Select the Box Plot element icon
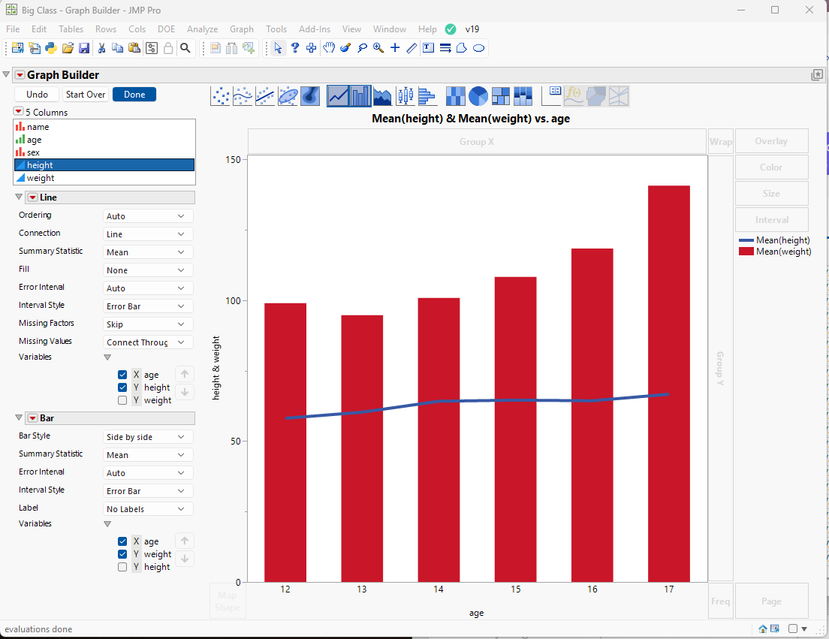Viewport: 829px width, 639px height. (x=405, y=96)
